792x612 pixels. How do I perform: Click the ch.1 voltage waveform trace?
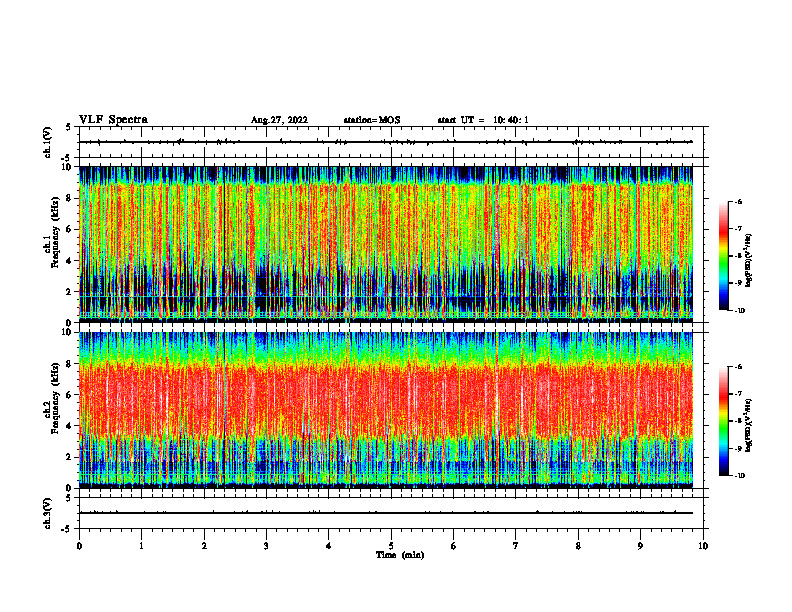pos(386,142)
